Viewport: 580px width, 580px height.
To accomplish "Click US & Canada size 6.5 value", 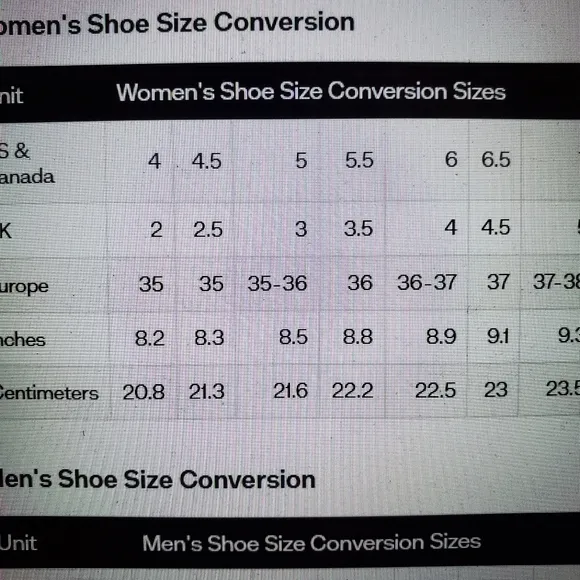I will coord(496,159).
